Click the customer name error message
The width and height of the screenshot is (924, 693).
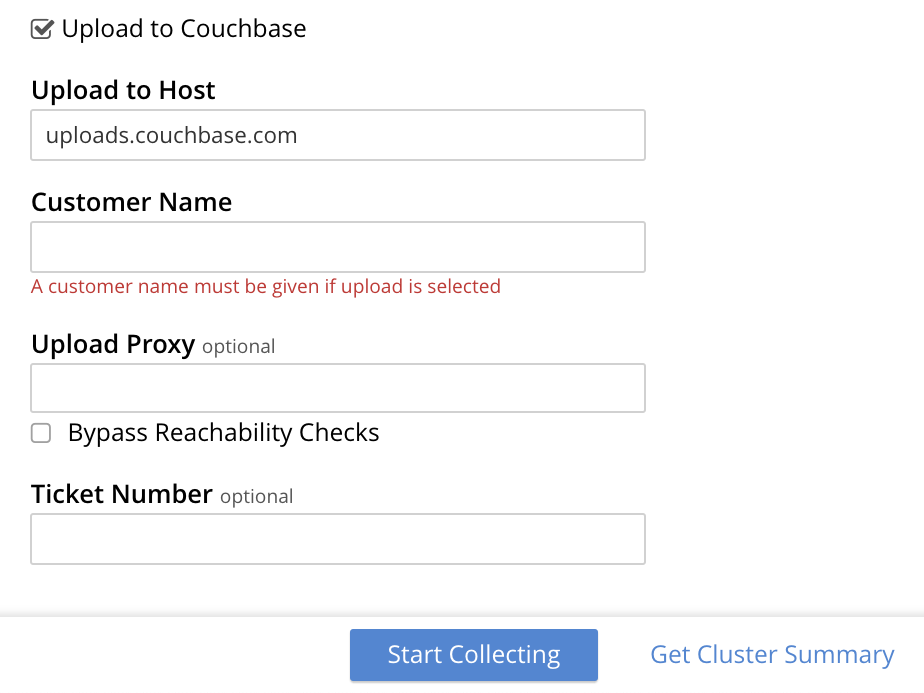[x=266, y=286]
